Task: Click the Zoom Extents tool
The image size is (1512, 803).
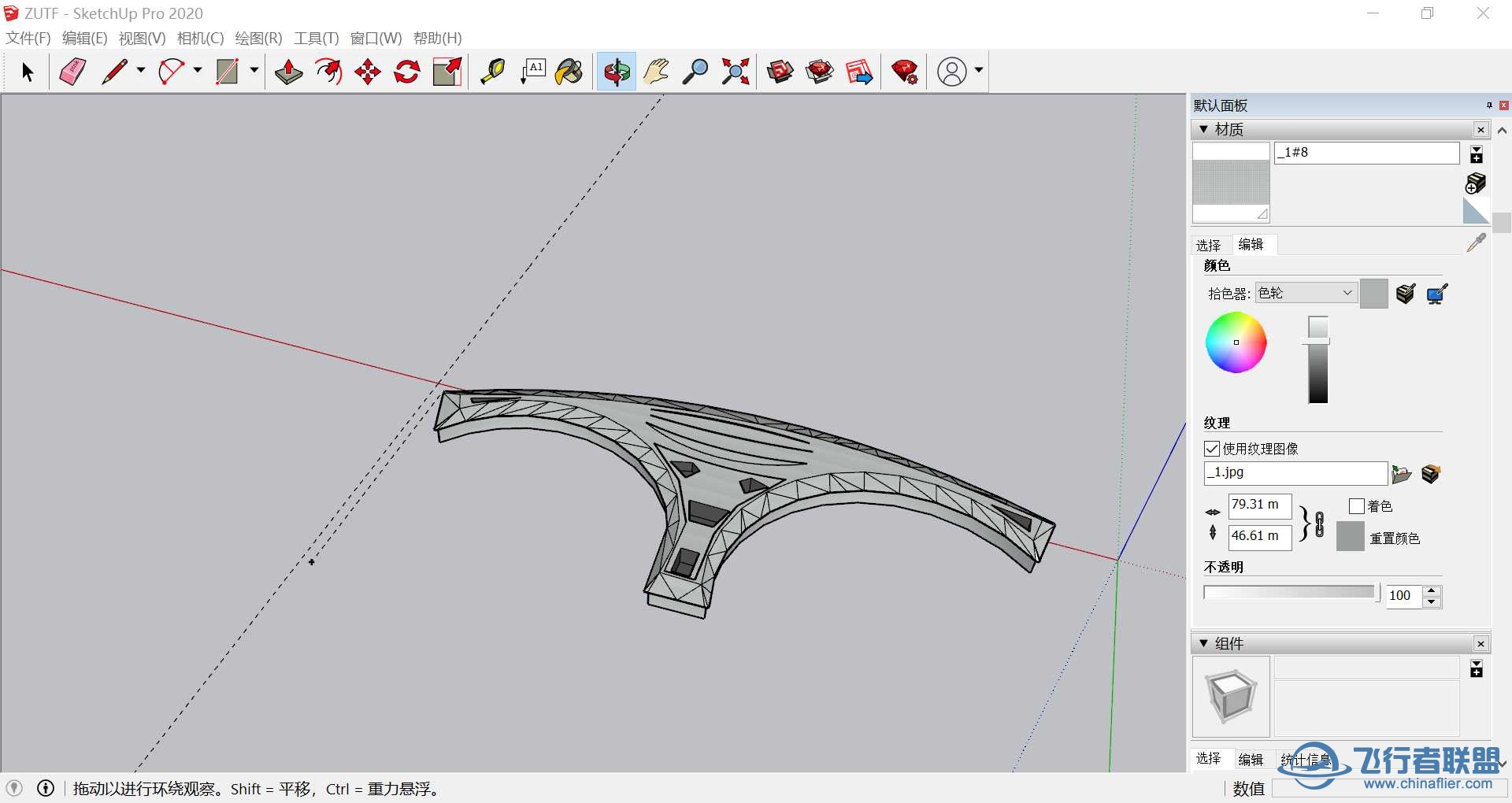Action: (736, 72)
